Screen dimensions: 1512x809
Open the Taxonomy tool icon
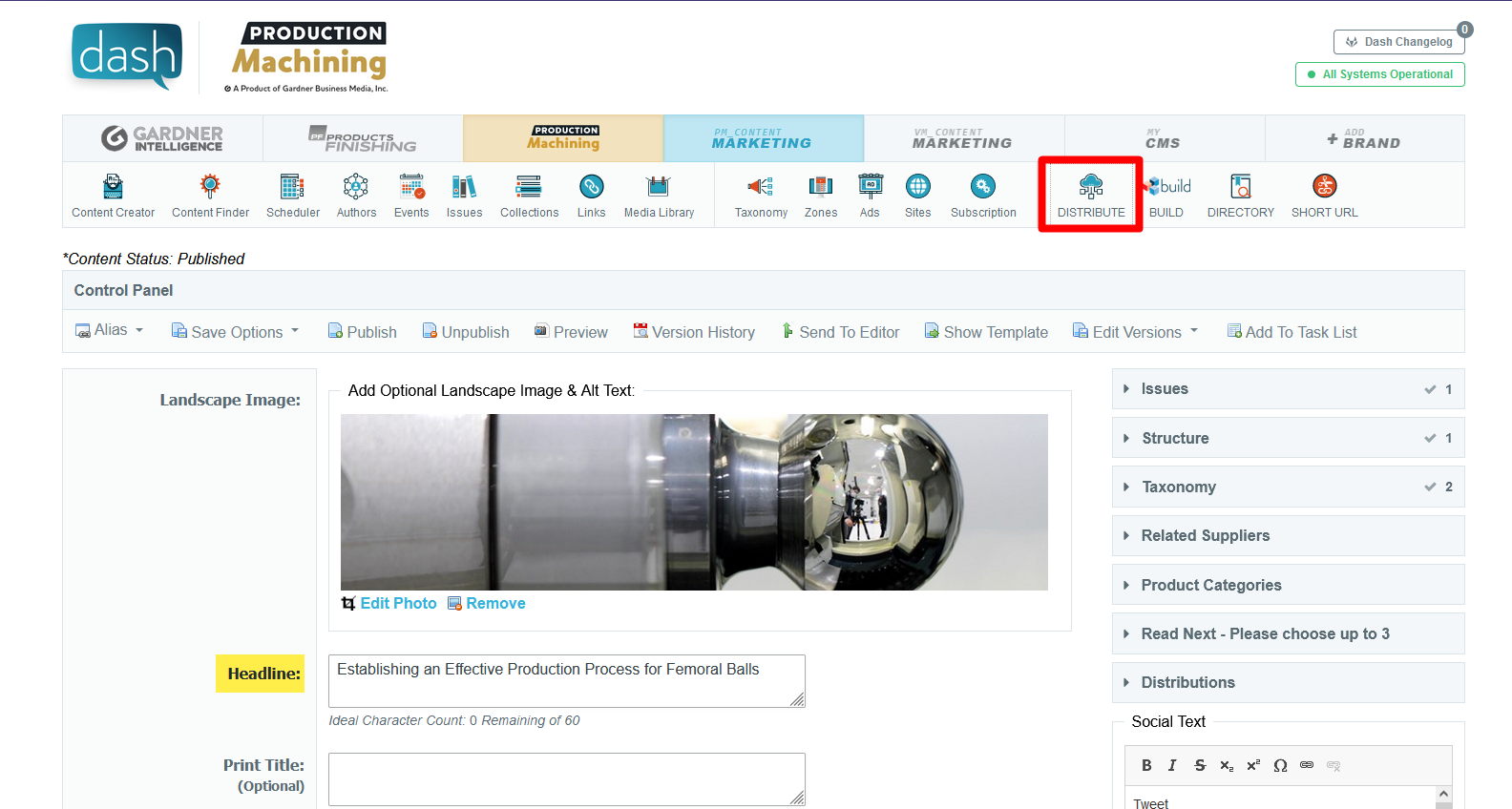761,196
